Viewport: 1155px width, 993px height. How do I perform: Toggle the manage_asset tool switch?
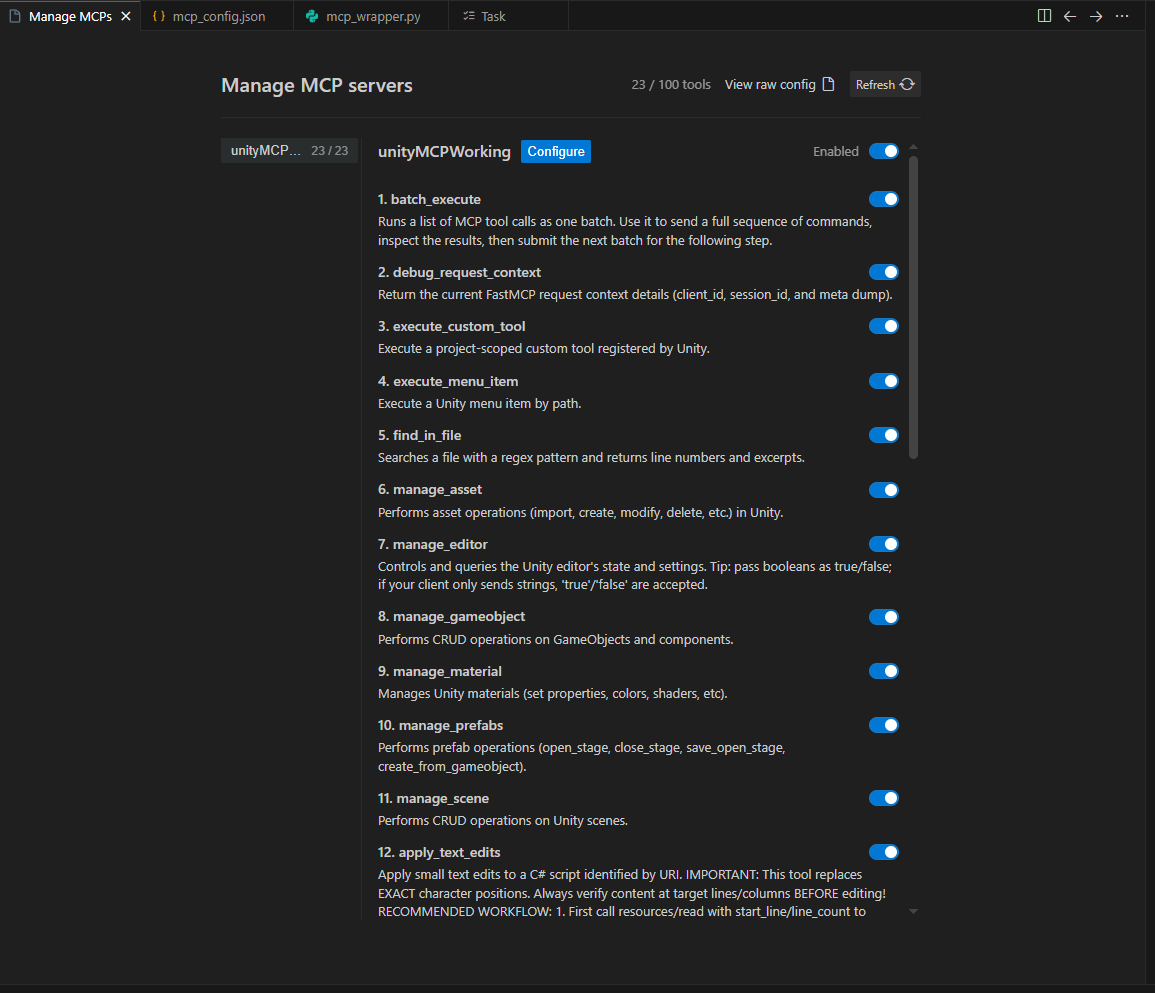point(883,490)
